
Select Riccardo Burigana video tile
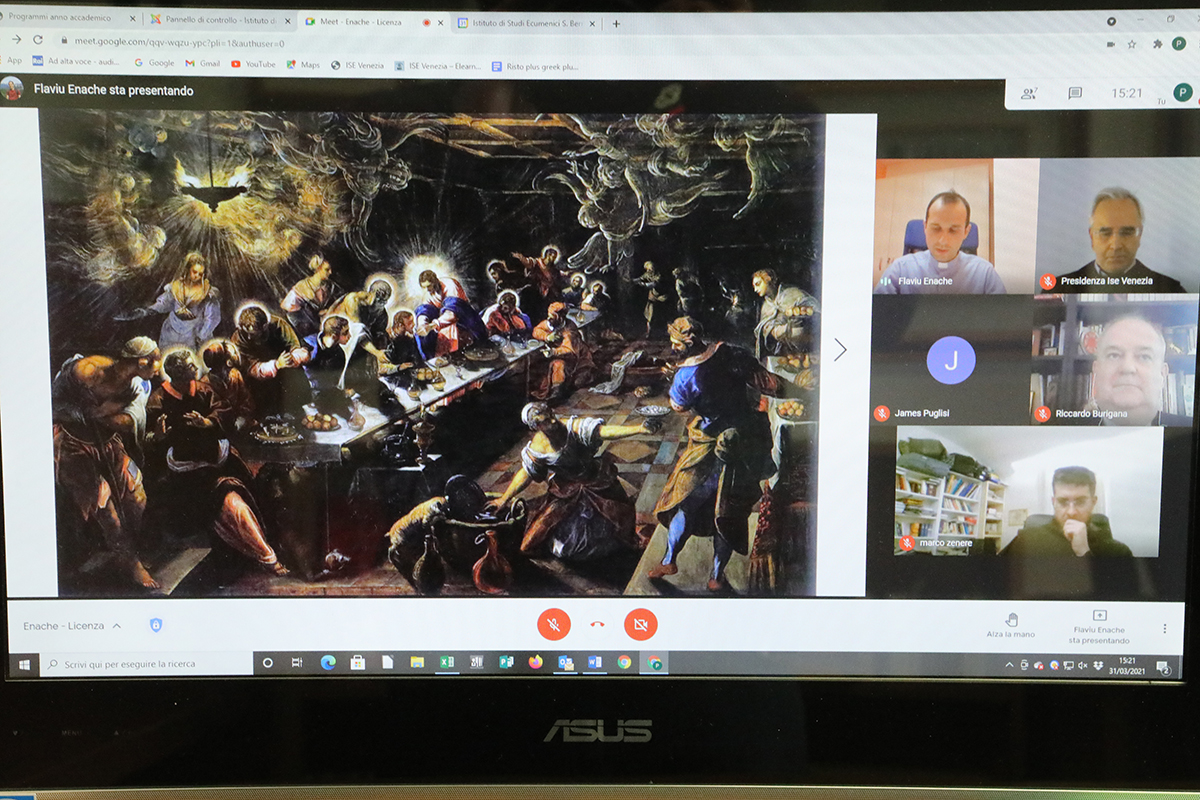pyautogui.click(x=1114, y=360)
